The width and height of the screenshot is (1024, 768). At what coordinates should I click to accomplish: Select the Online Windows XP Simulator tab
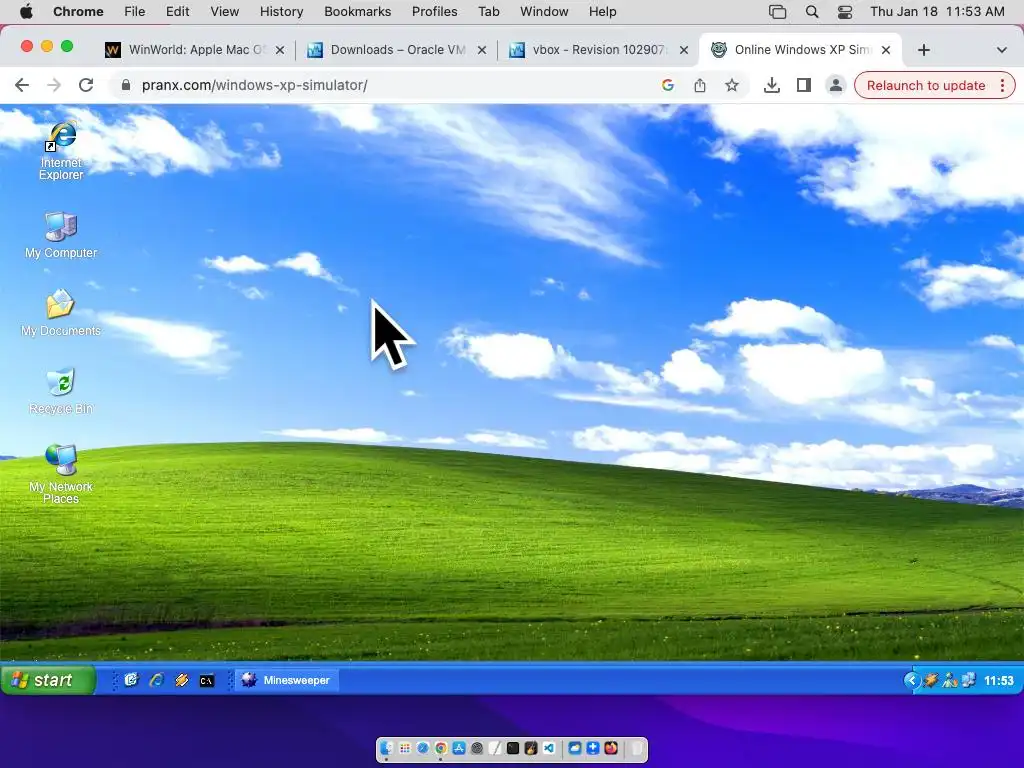[801, 50]
